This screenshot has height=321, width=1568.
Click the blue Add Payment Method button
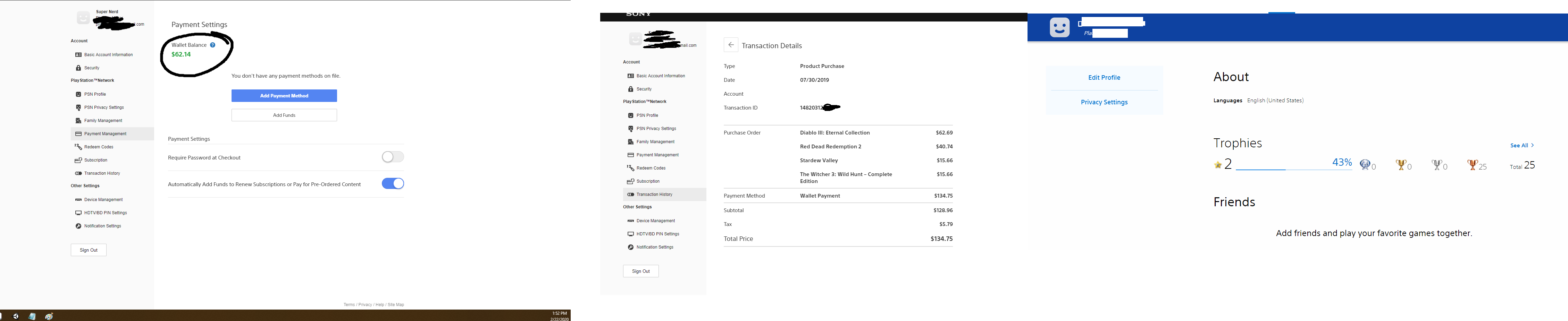[284, 96]
